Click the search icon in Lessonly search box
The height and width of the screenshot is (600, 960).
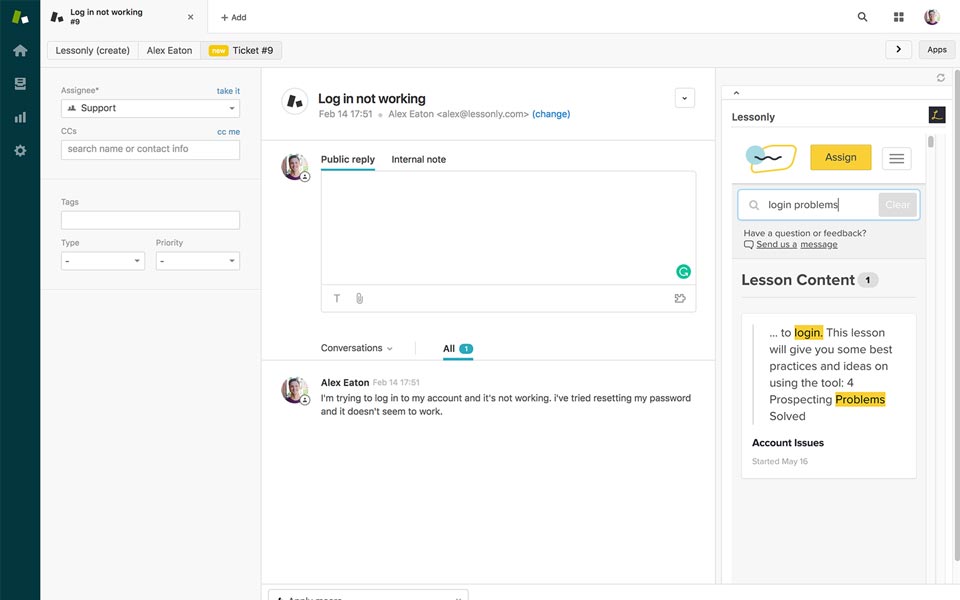(x=754, y=205)
